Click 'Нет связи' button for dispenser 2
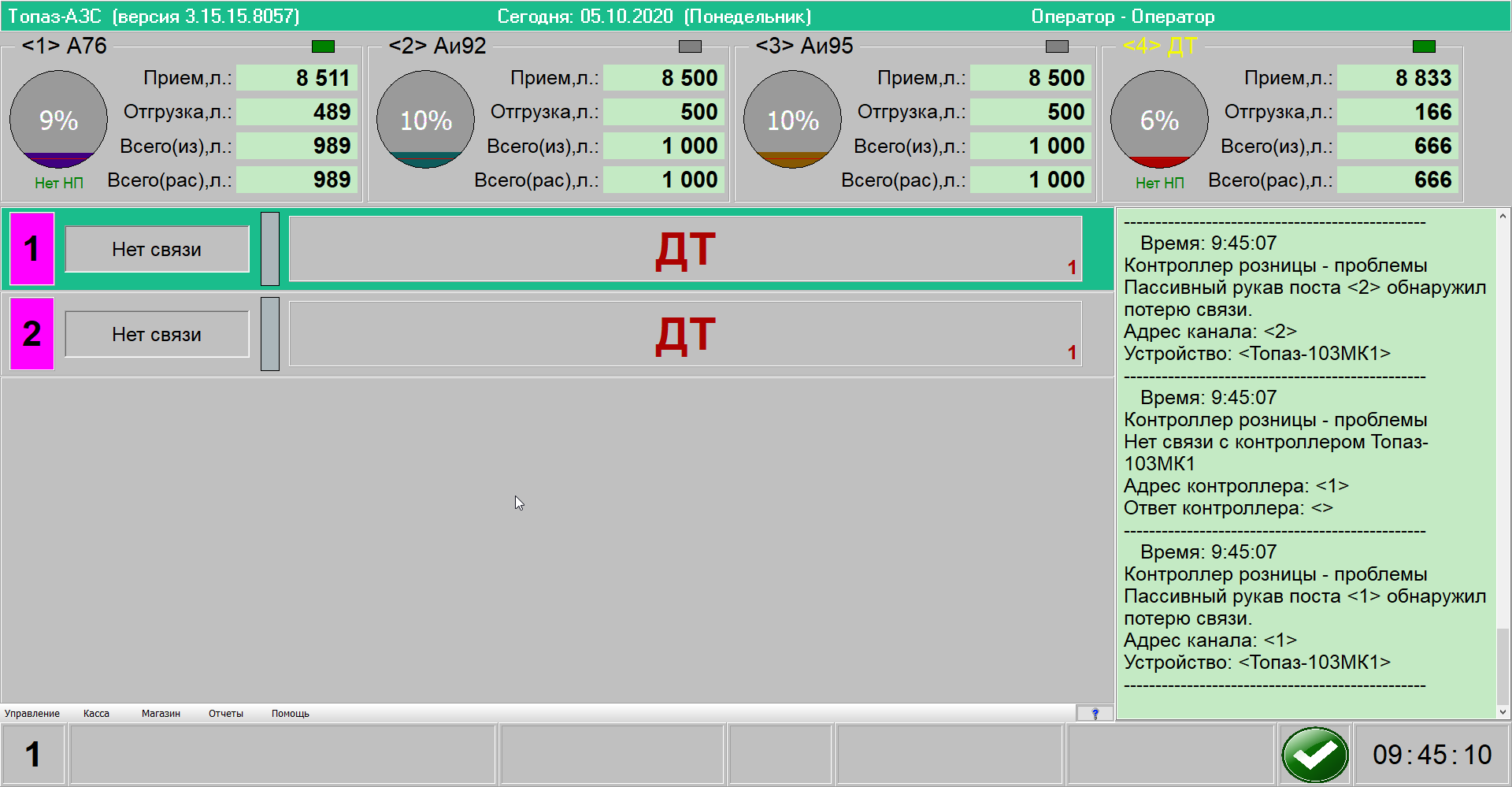This screenshot has height=787, width=1512. [x=157, y=335]
